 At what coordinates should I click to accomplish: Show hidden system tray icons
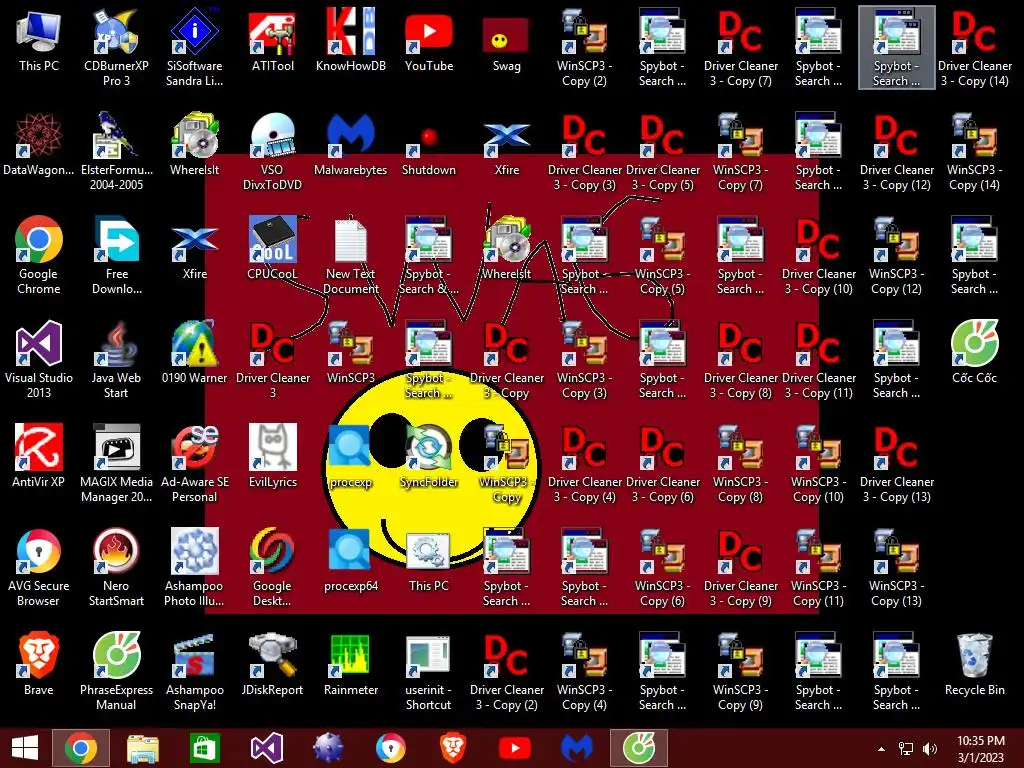pyautogui.click(x=882, y=749)
